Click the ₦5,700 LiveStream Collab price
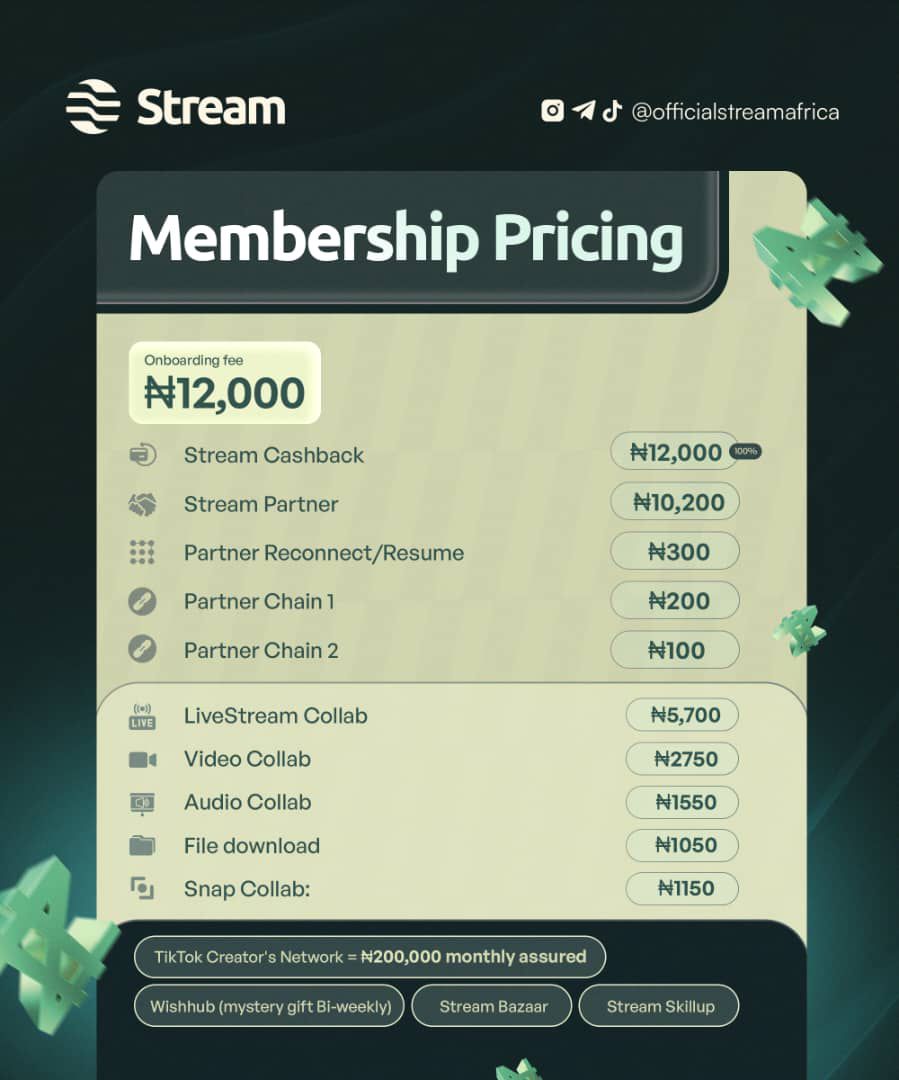Screen dimensions: 899x1080 tap(682, 715)
